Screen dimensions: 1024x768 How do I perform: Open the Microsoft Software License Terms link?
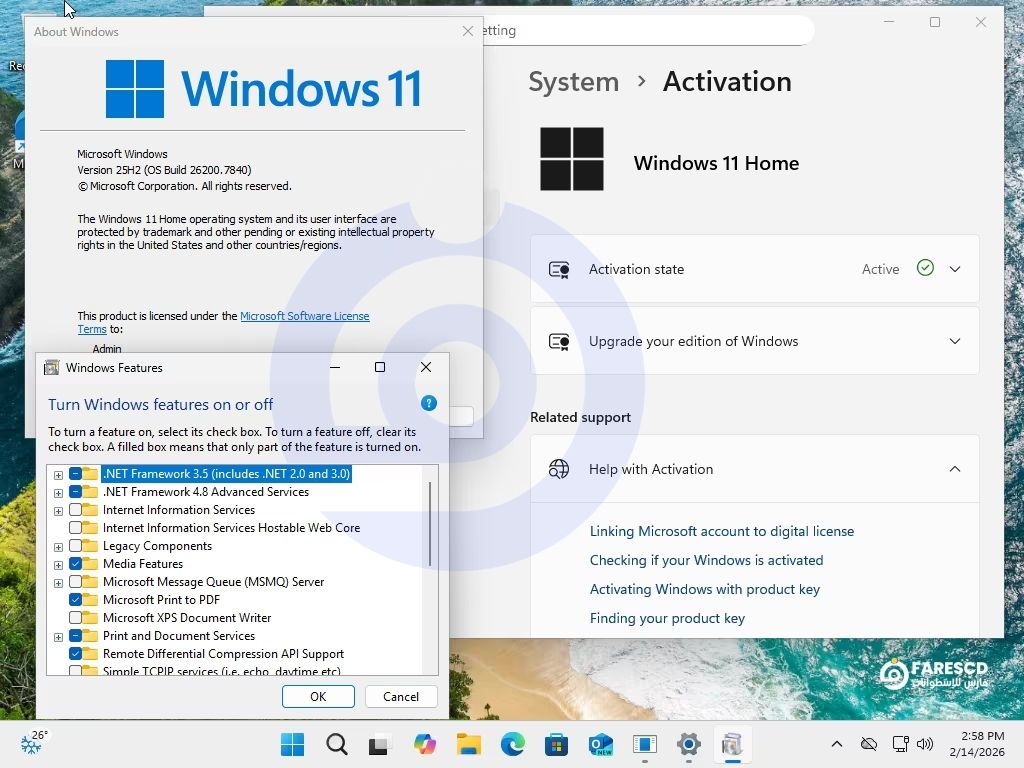304,316
